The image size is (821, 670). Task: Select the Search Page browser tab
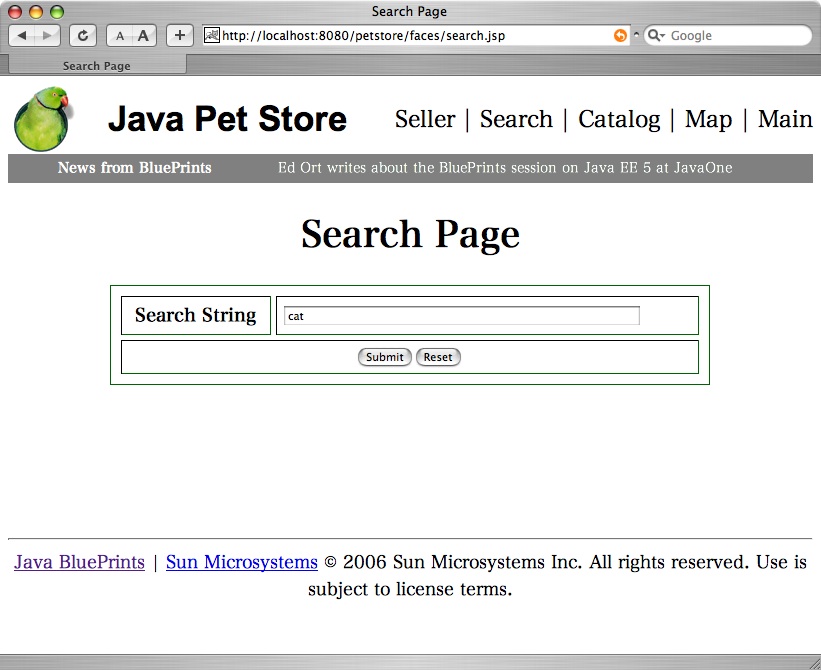(x=97, y=66)
